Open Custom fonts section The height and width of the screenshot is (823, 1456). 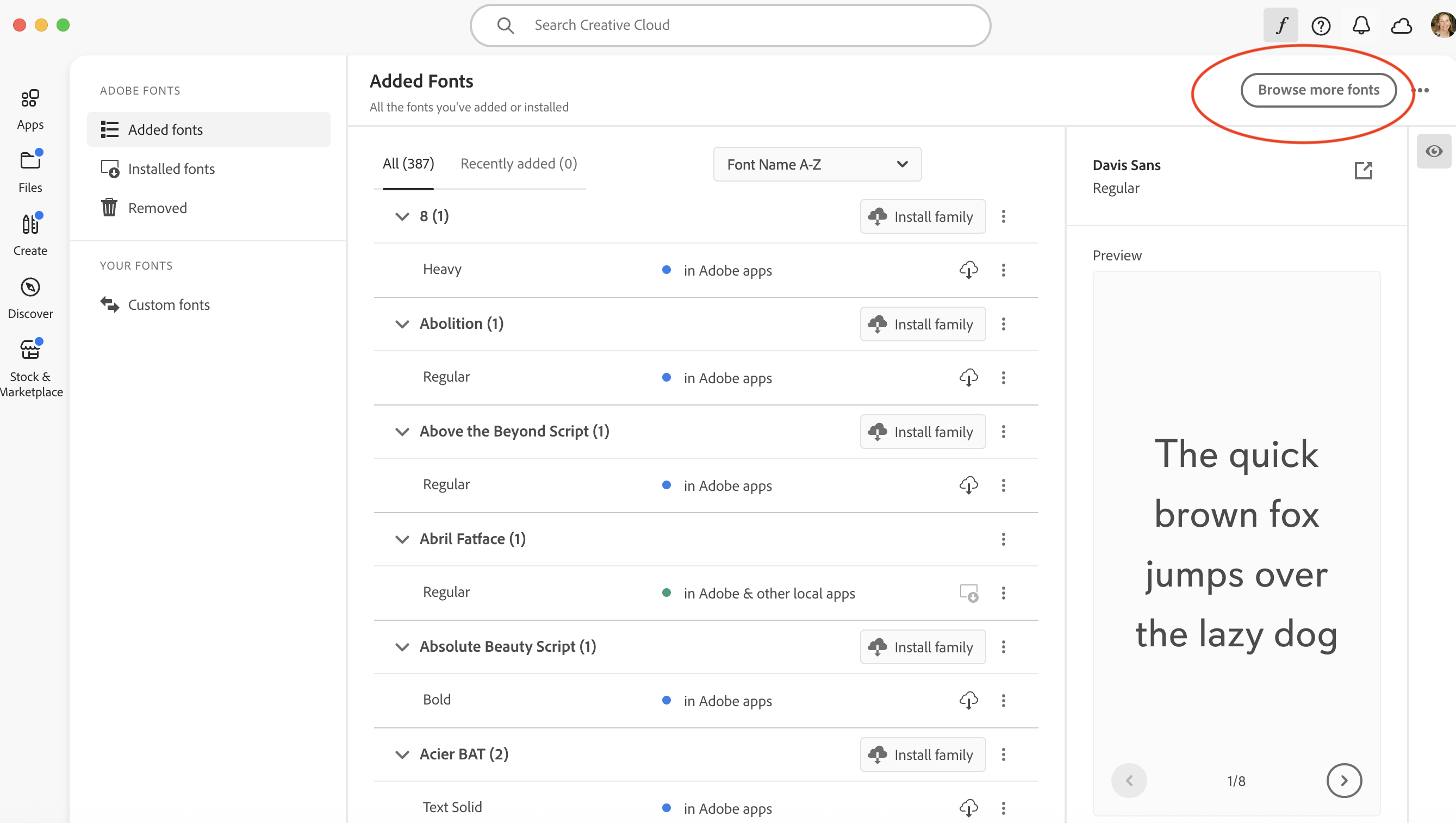click(209, 304)
